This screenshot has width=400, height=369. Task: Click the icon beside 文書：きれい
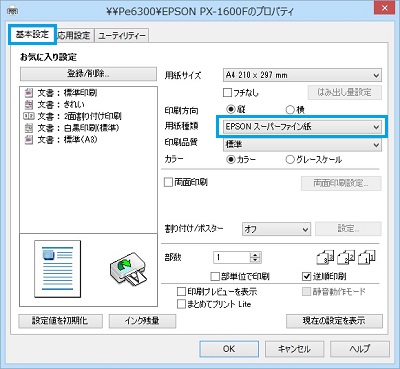[29, 104]
